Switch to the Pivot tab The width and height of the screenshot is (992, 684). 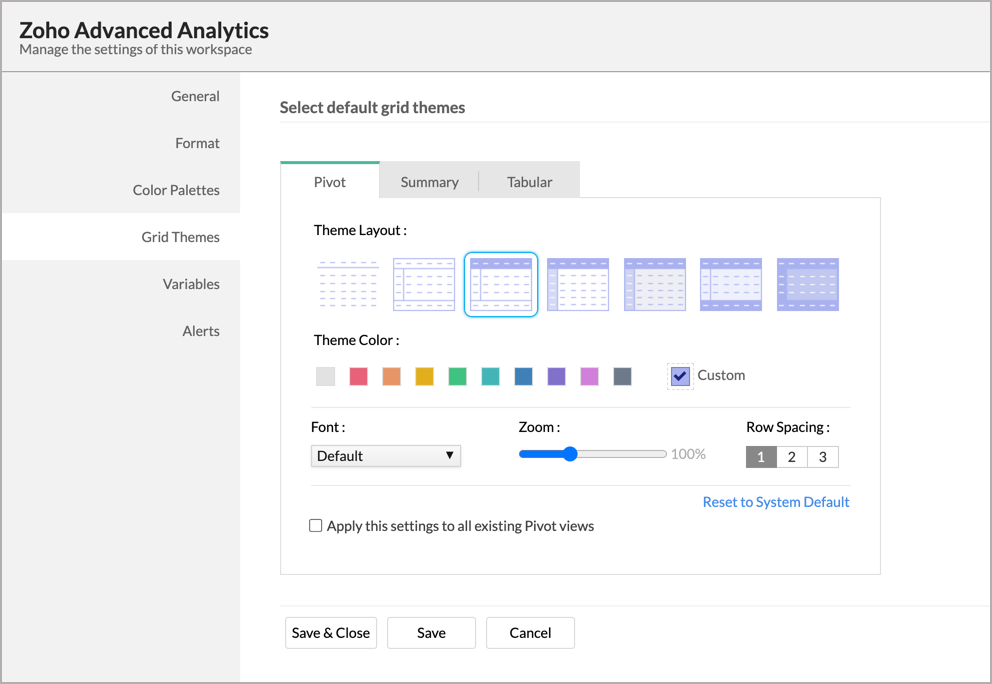point(330,182)
